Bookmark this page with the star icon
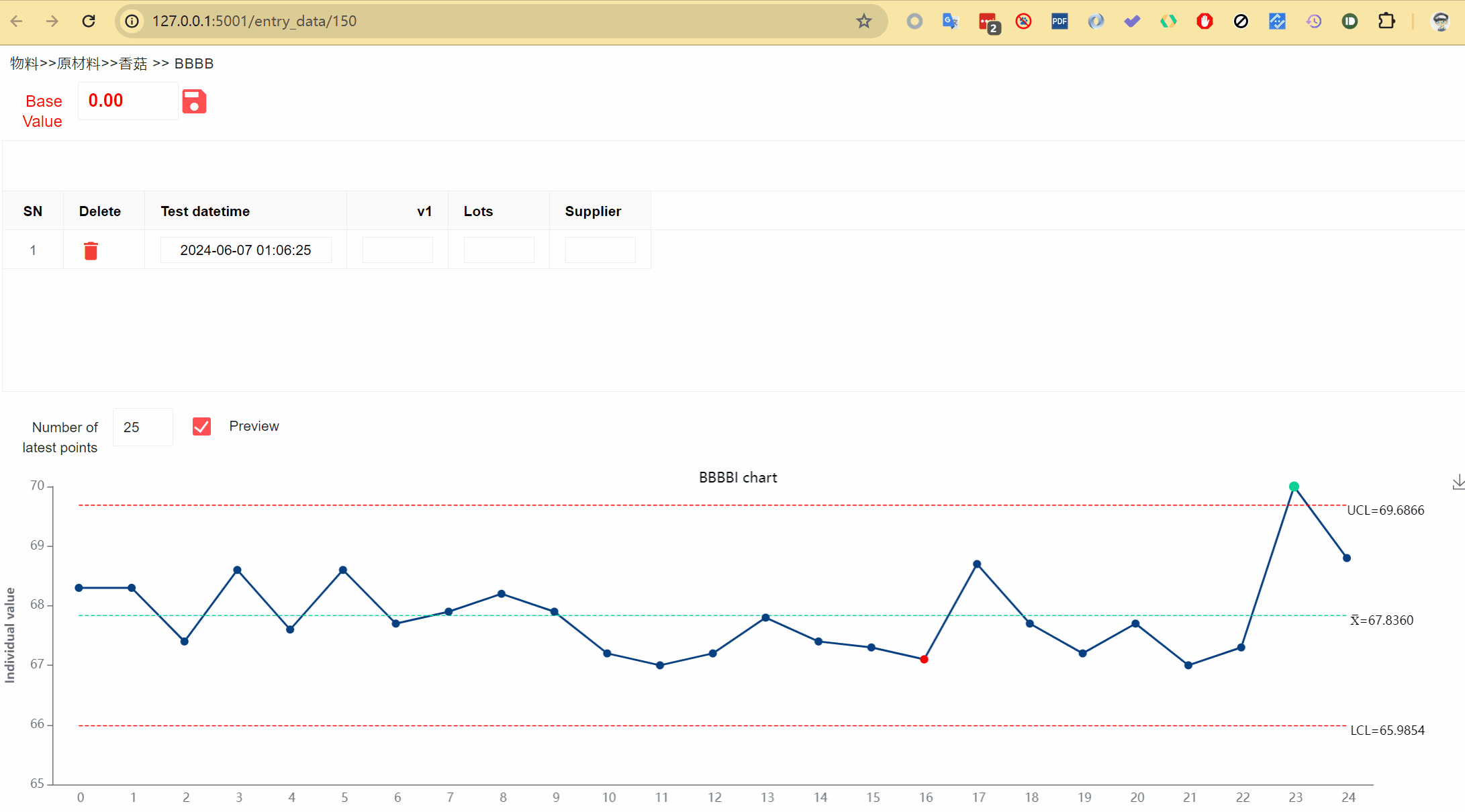Screen dimensions: 1465x812 [864, 21]
